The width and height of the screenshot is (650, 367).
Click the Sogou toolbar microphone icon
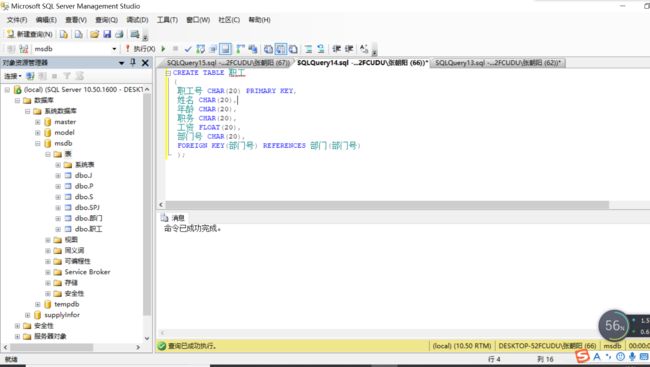[632, 357]
